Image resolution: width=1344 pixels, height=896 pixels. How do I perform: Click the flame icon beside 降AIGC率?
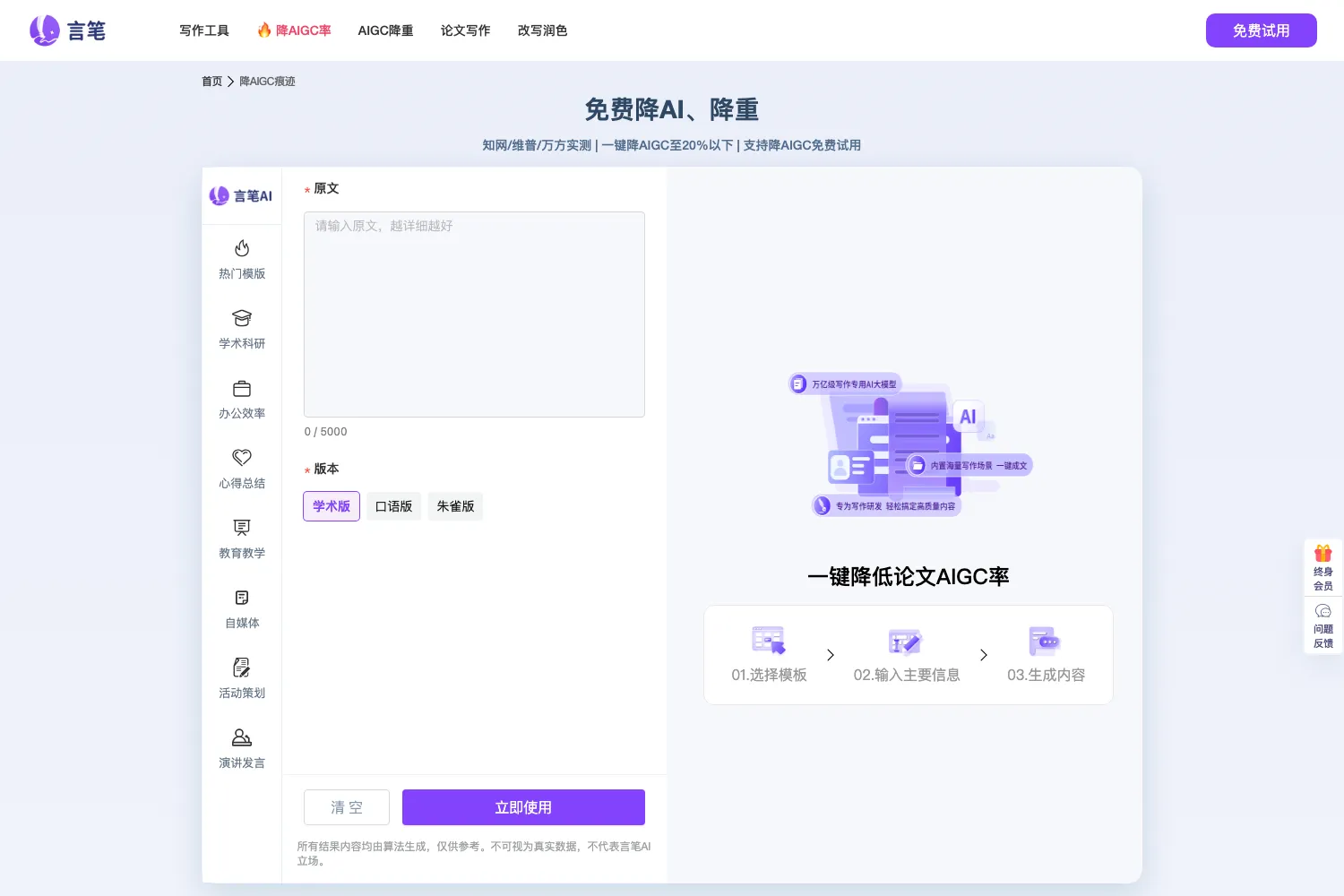point(264,30)
